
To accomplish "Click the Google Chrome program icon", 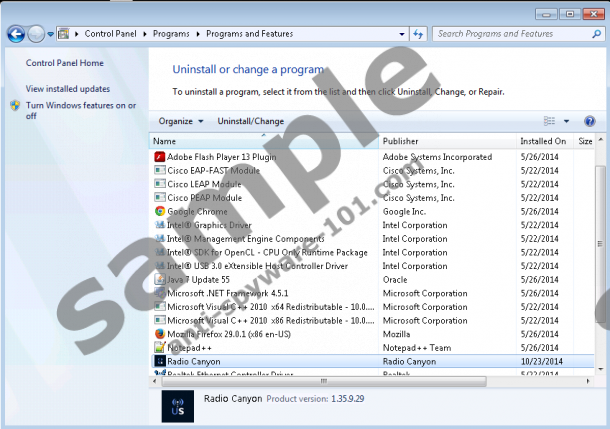I will tap(159, 211).
